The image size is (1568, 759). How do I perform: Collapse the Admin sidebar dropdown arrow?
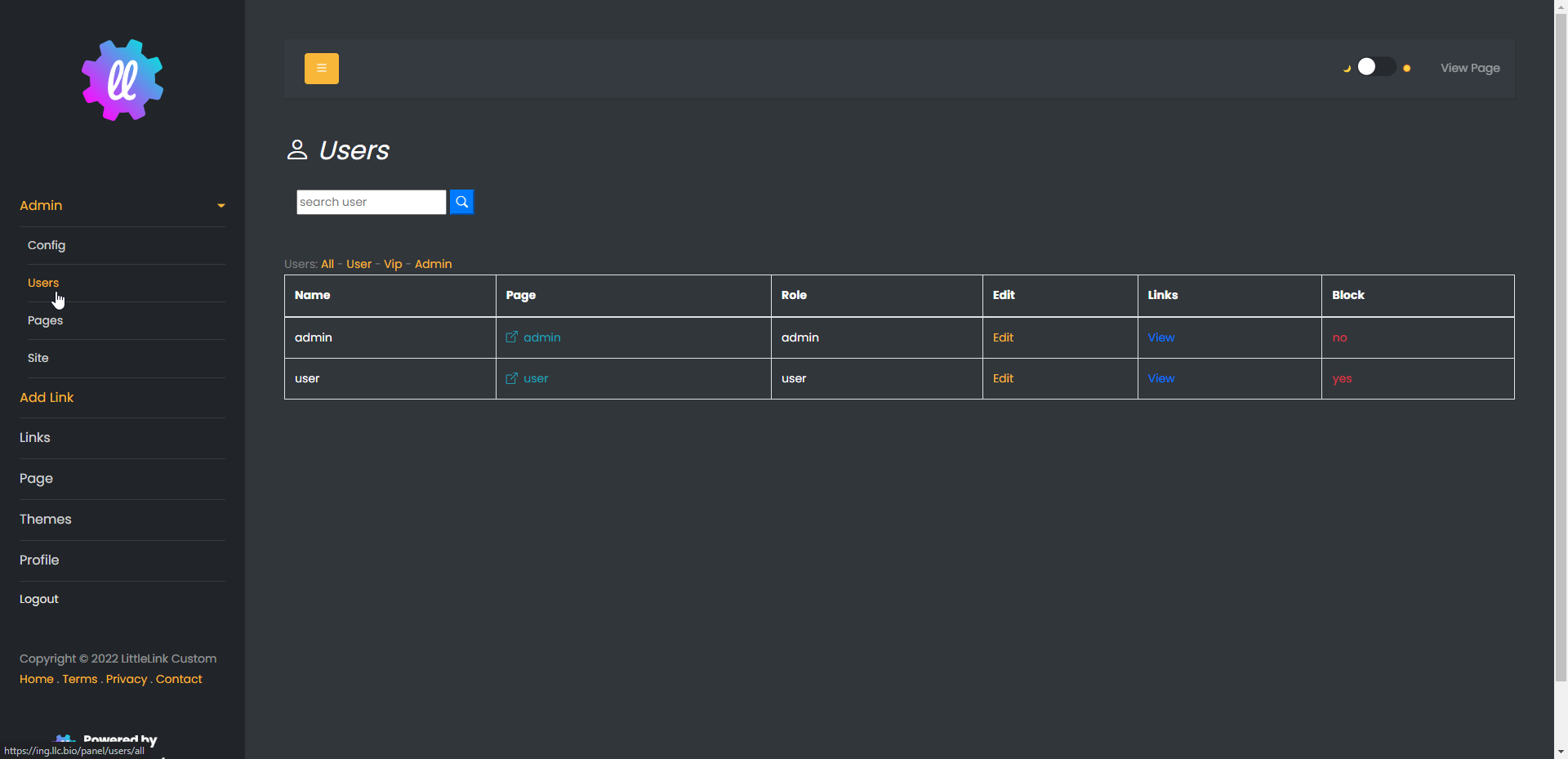point(220,206)
